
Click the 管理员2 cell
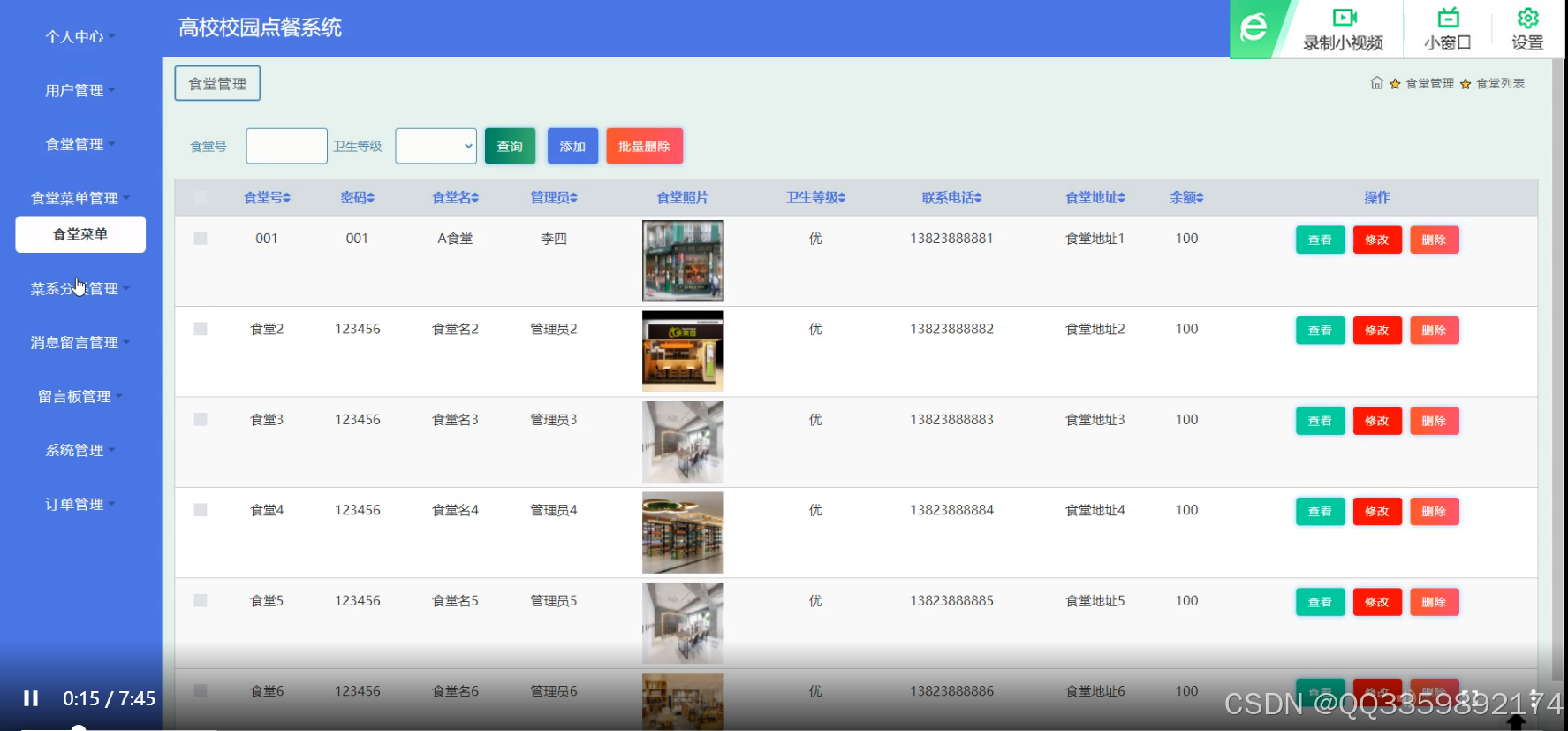pos(554,329)
